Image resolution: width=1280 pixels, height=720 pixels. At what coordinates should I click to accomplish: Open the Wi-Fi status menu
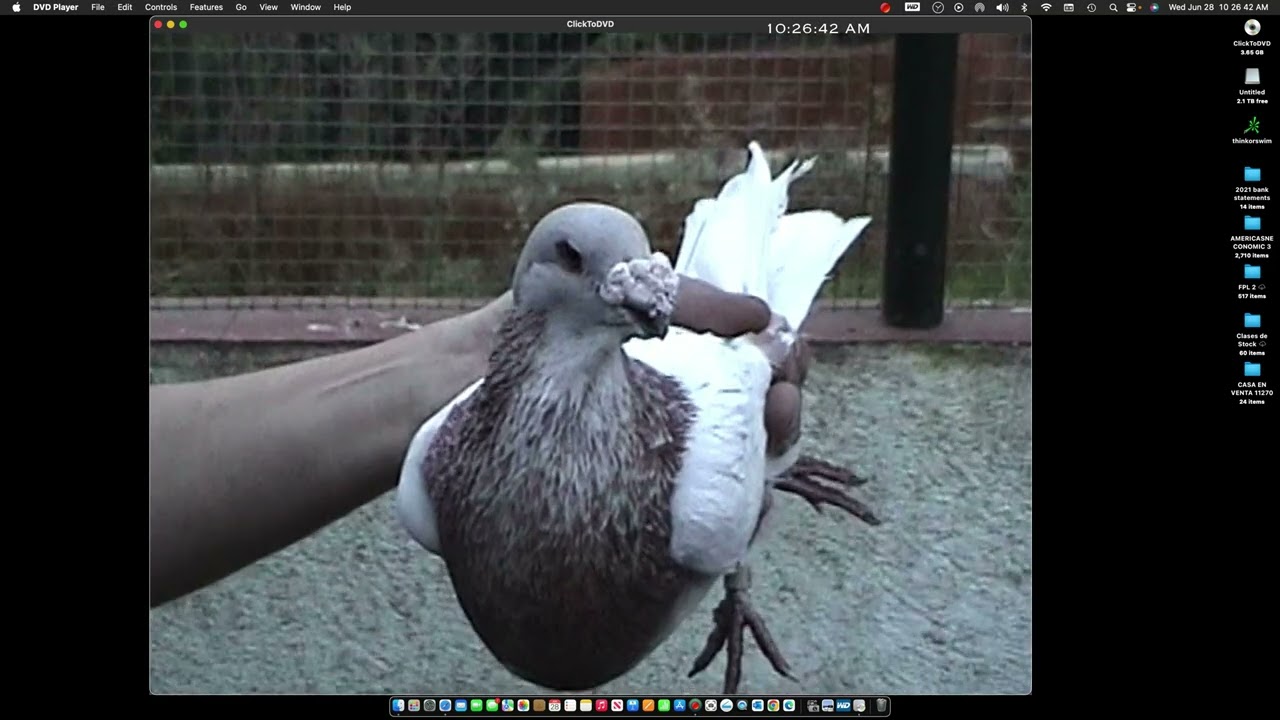(x=1046, y=7)
